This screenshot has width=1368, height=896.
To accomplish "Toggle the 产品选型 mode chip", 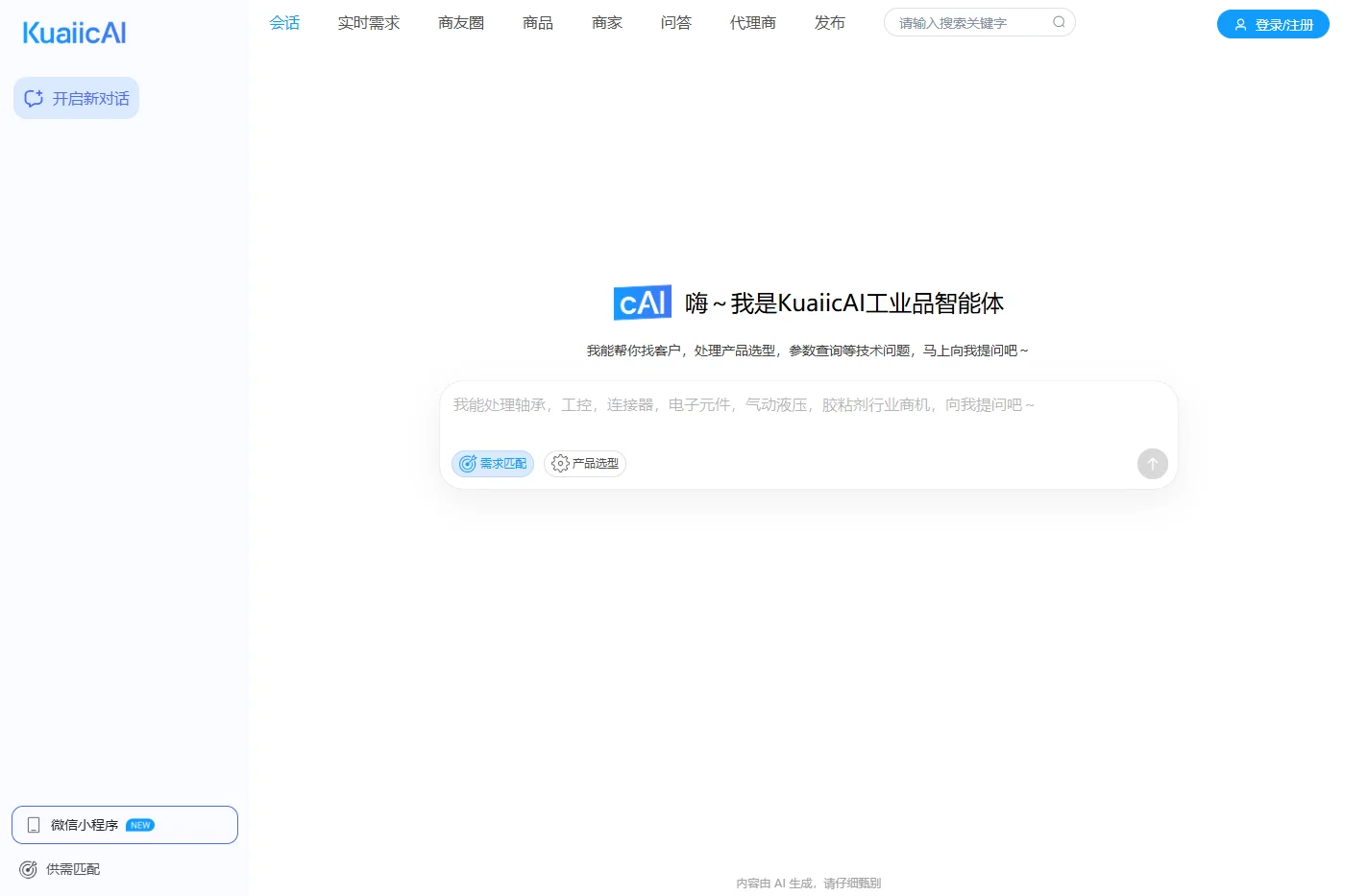I will pyautogui.click(x=585, y=464).
